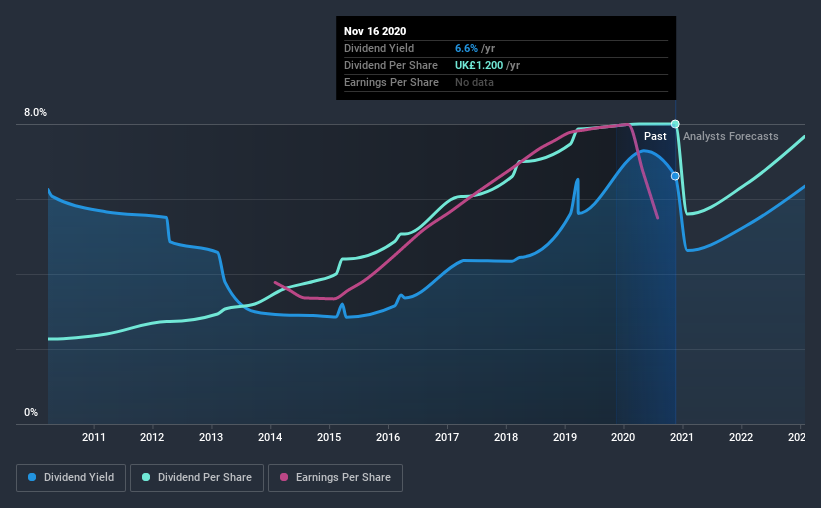Click the 8.0% y-axis label
The width and height of the screenshot is (821, 508).
point(35,113)
